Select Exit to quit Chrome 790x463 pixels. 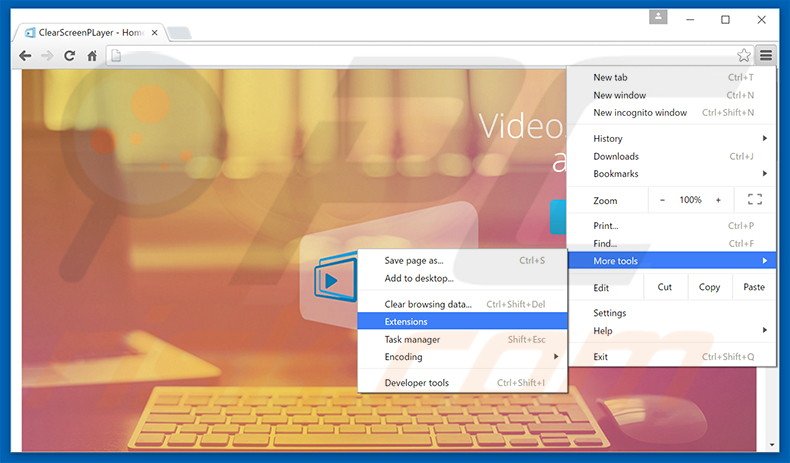coord(672,357)
